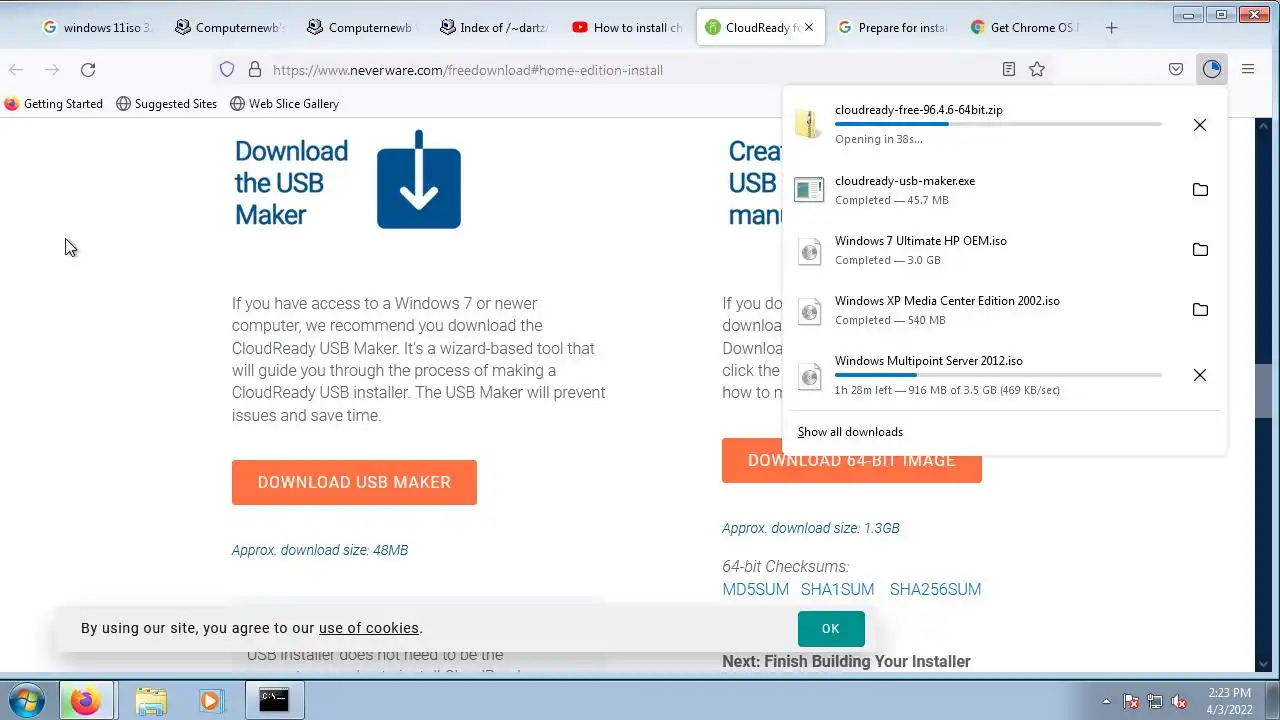Show Windows XP Media Center iso in folder
Screen dimensions: 1280x720
(1200, 310)
